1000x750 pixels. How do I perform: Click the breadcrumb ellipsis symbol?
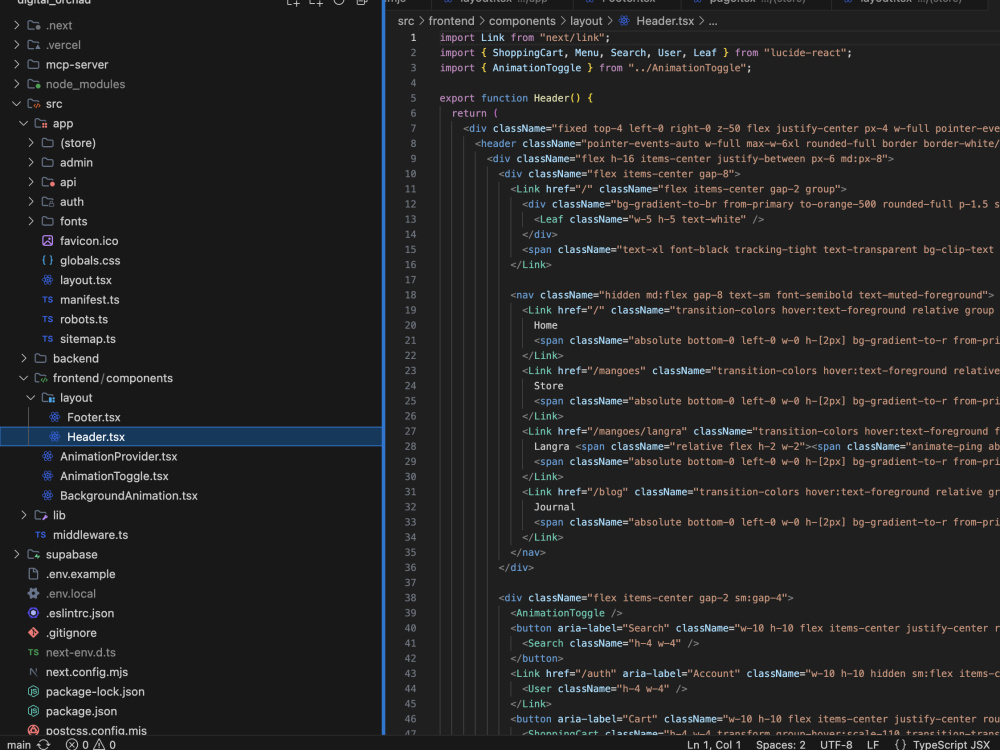tap(713, 22)
